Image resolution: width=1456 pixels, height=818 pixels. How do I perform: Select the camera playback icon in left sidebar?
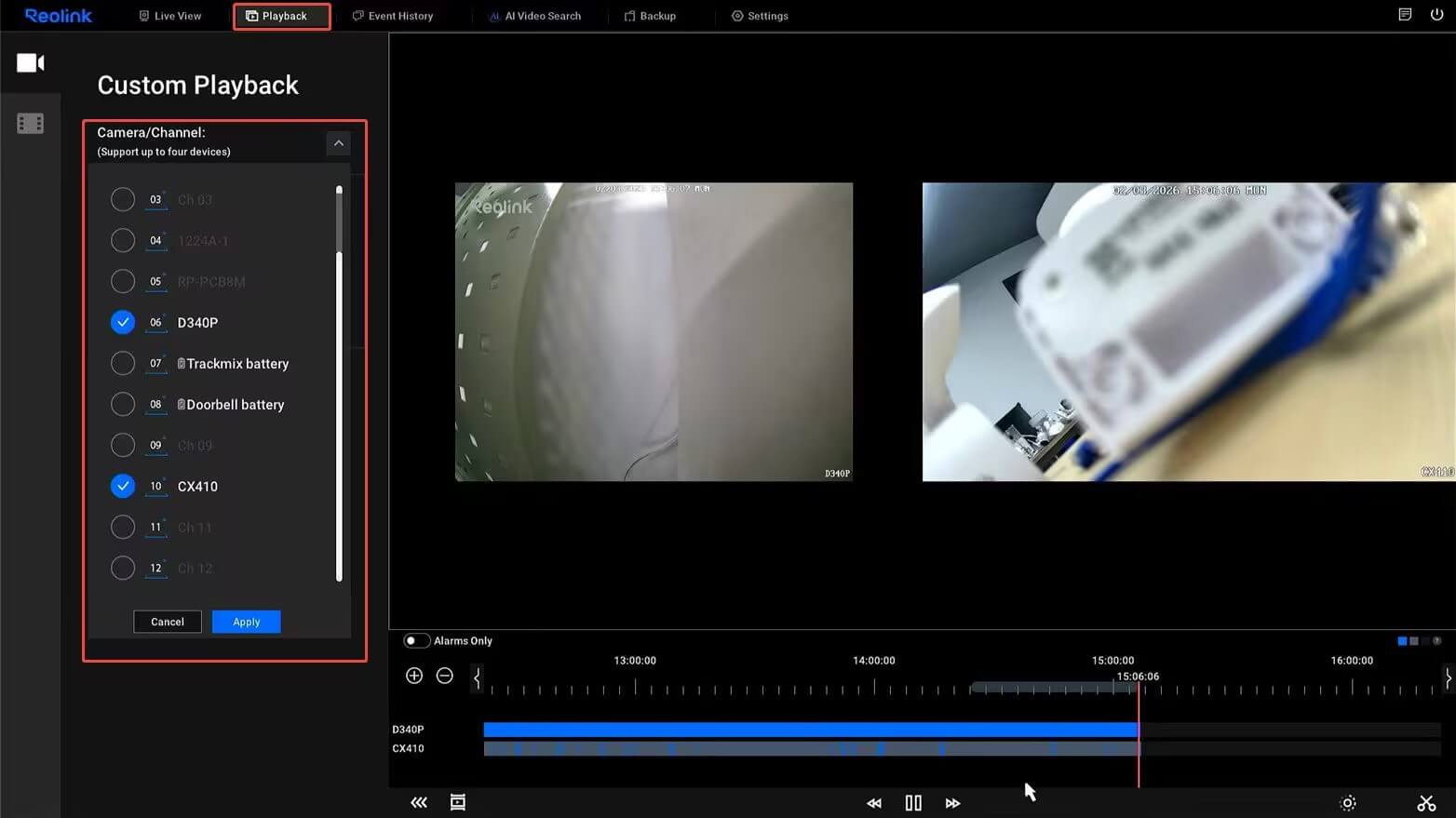click(x=31, y=62)
